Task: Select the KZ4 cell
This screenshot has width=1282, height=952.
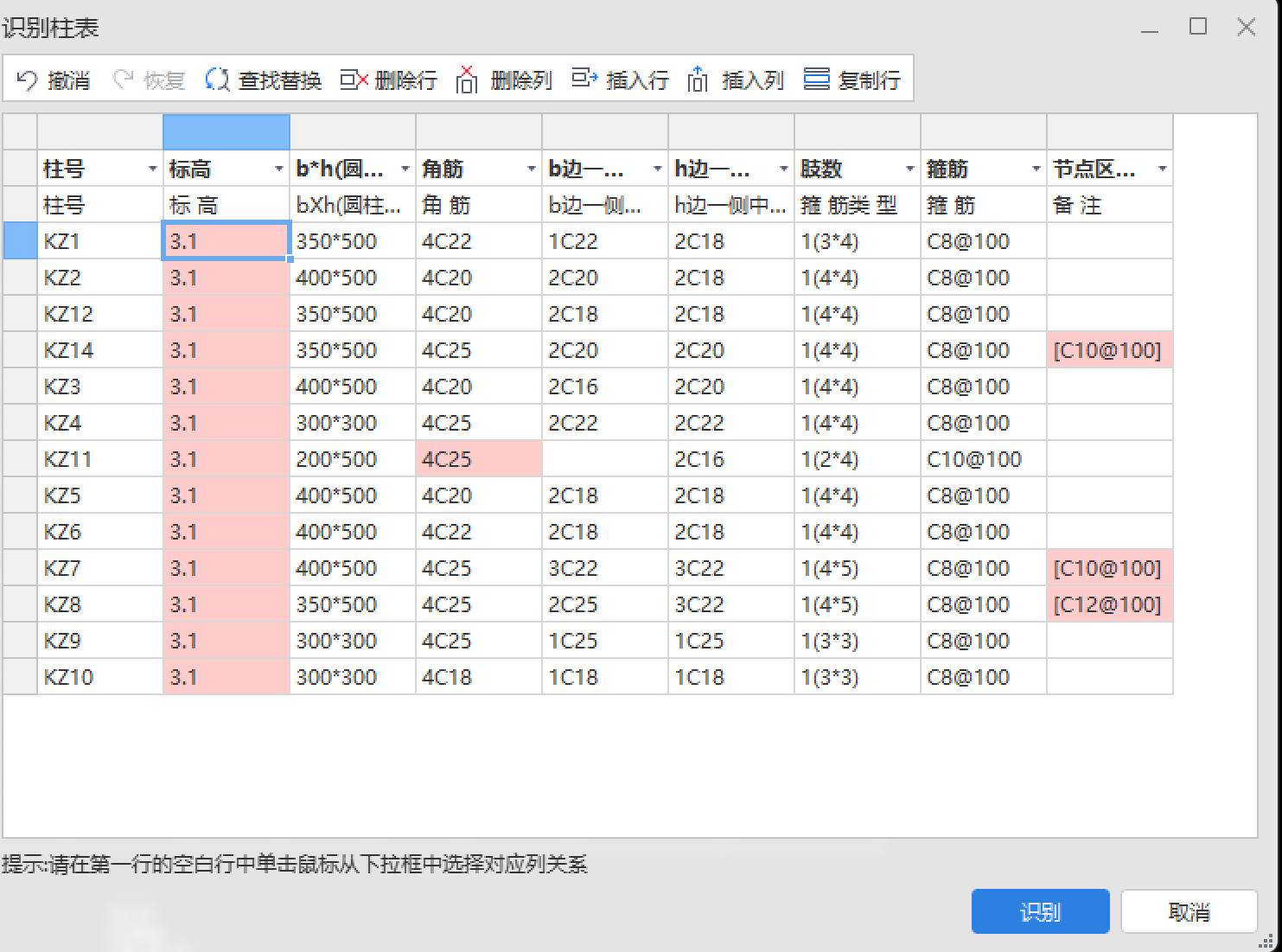Action: point(100,423)
